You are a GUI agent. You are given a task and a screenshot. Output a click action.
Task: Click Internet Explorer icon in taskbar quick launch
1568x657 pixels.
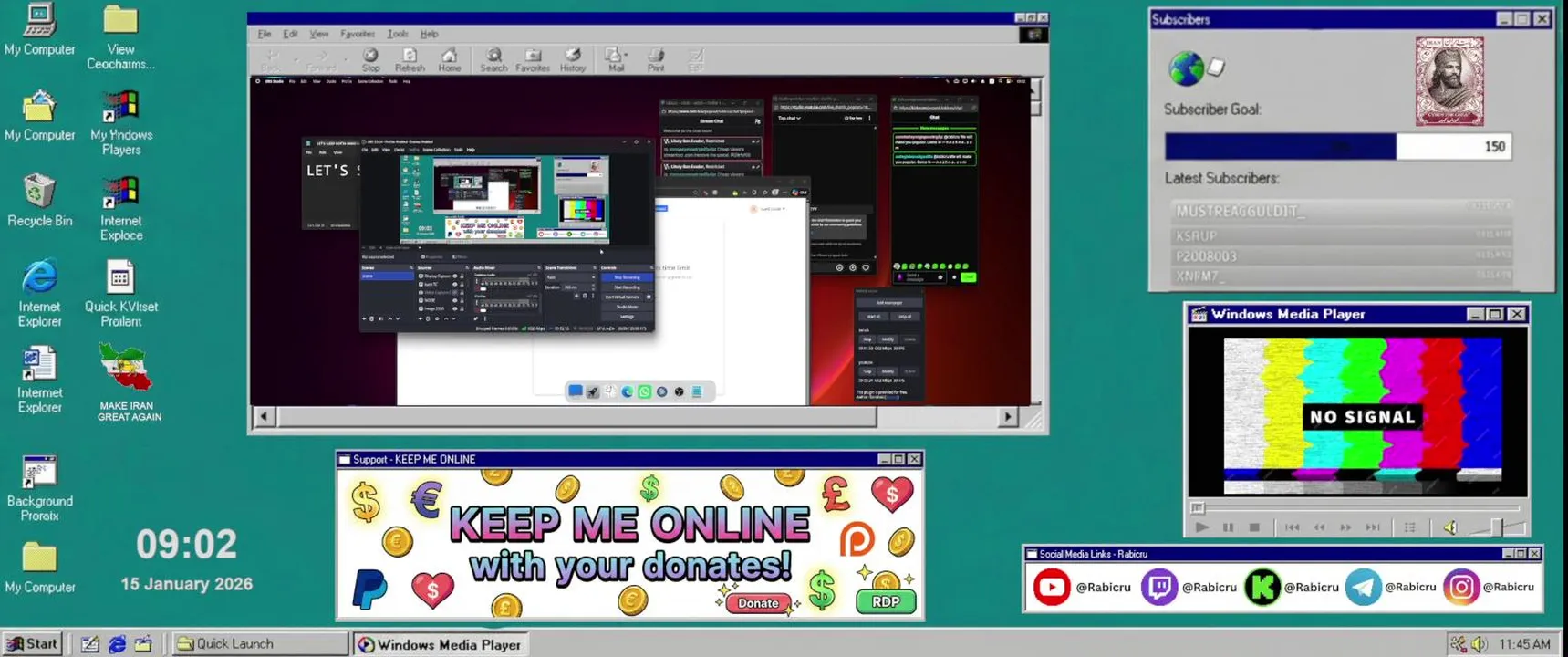pos(117,644)
